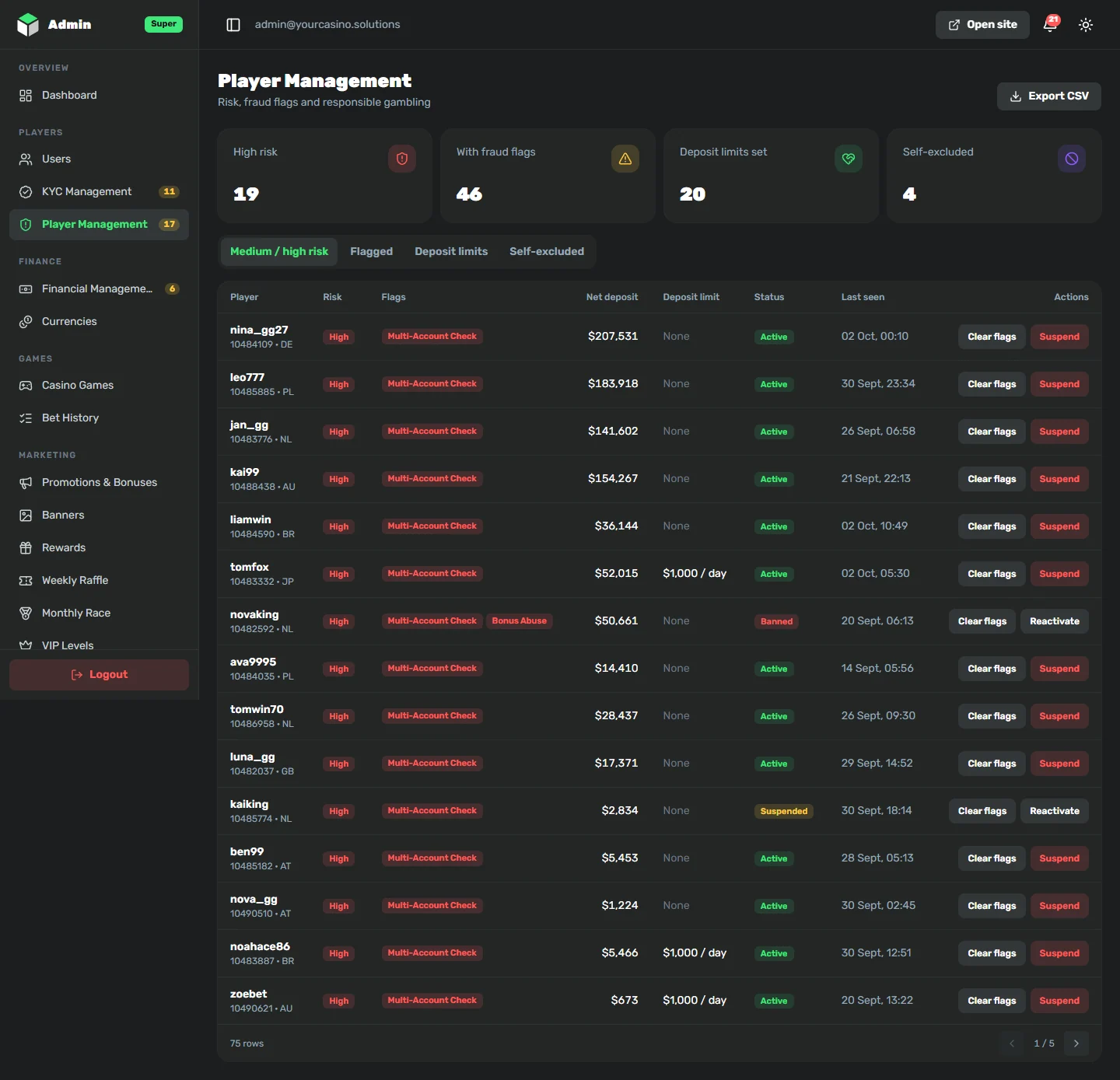Switch to Self-excluded tab

pos(547,252)
